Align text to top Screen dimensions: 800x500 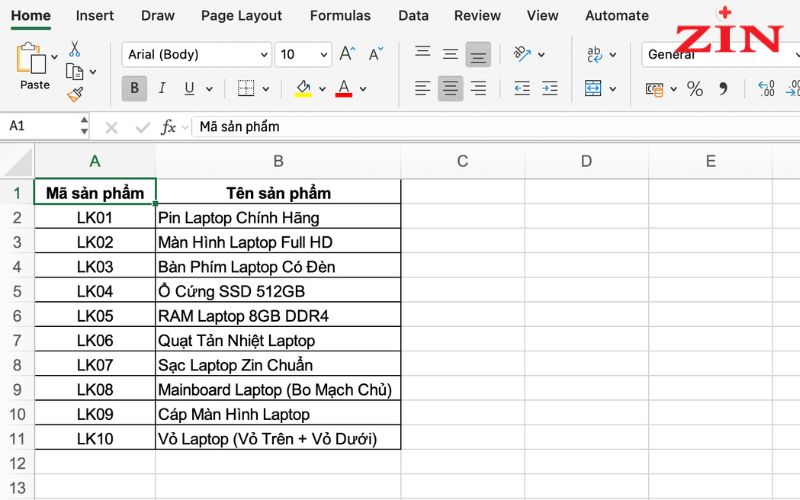tap(422, 52)
